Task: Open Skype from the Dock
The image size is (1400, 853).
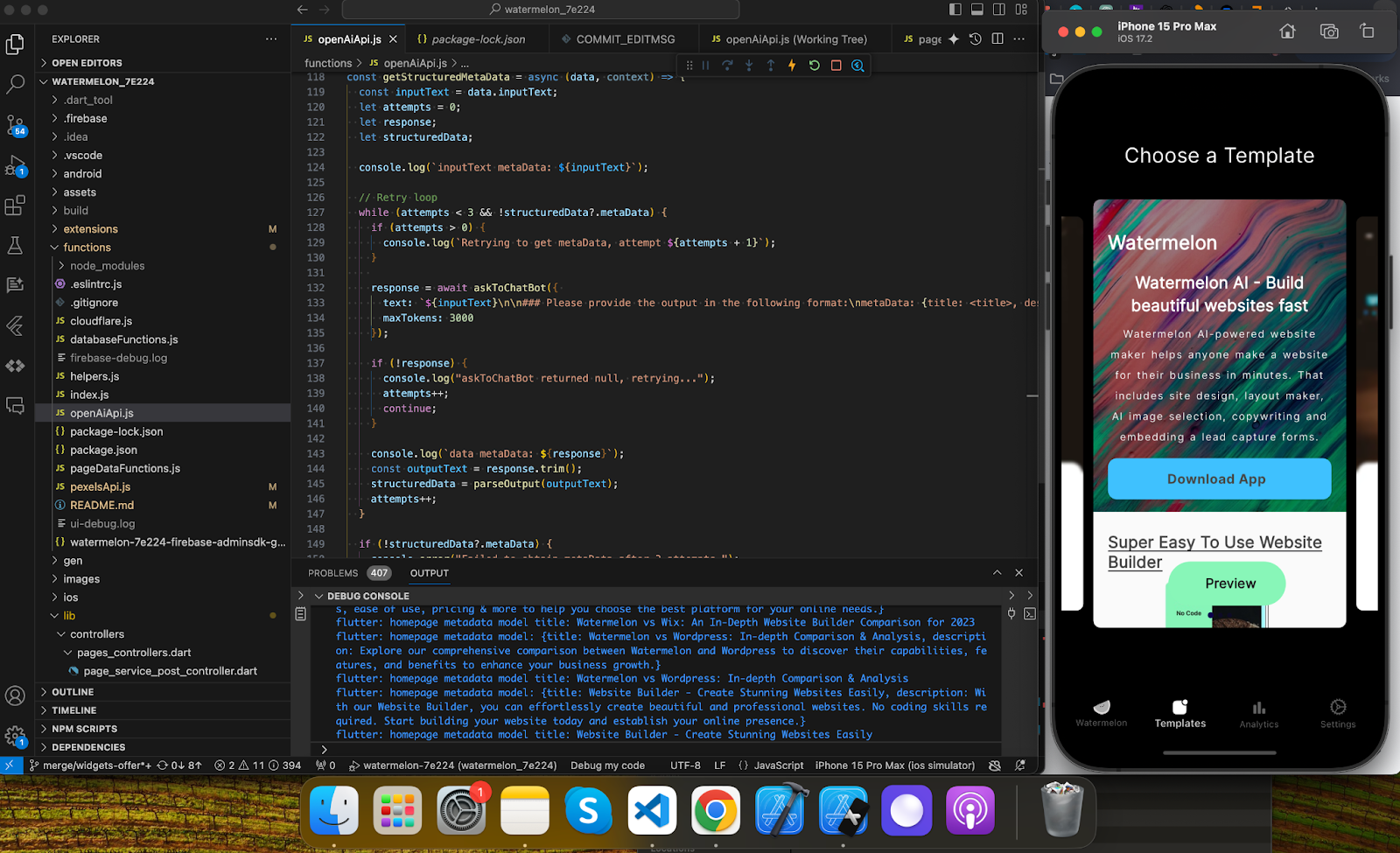Action: coord(588,811)
